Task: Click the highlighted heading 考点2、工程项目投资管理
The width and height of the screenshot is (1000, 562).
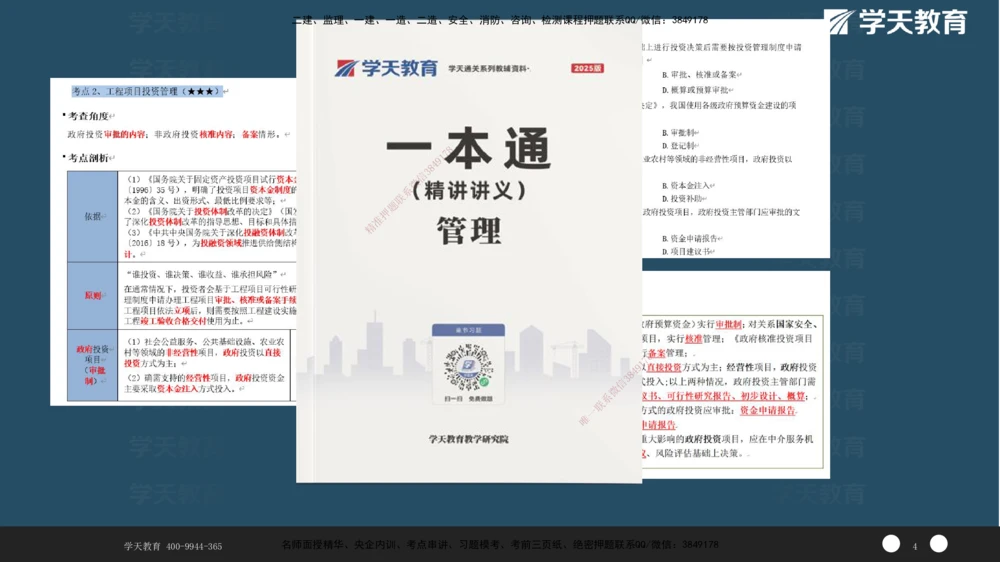Action: tap(147, 91)
